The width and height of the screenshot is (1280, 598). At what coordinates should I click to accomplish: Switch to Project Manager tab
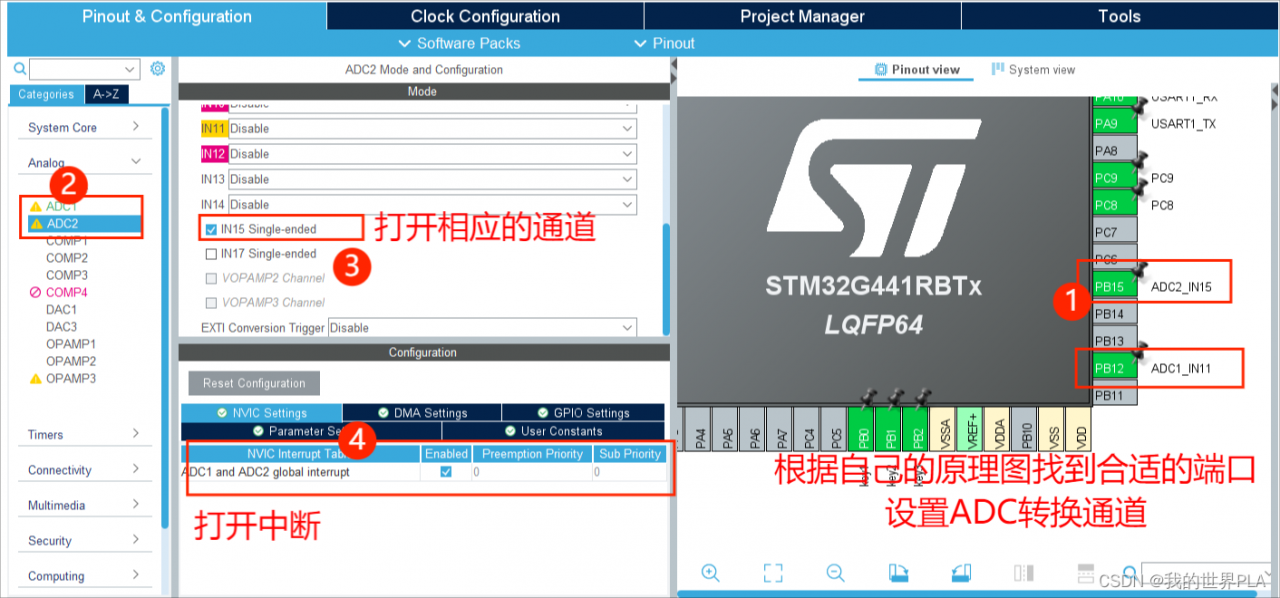click(x=802, y=16)
